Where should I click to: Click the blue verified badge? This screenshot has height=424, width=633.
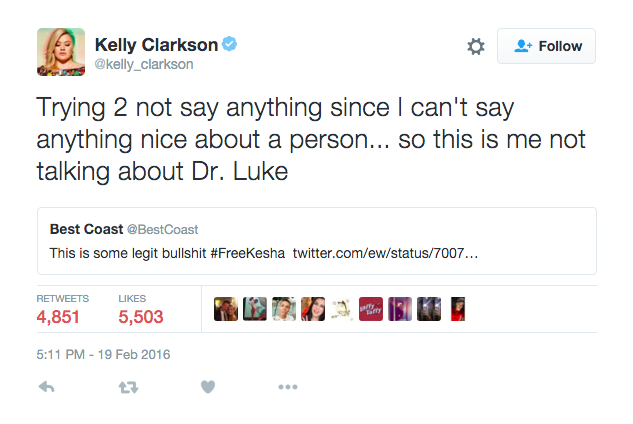230,44
